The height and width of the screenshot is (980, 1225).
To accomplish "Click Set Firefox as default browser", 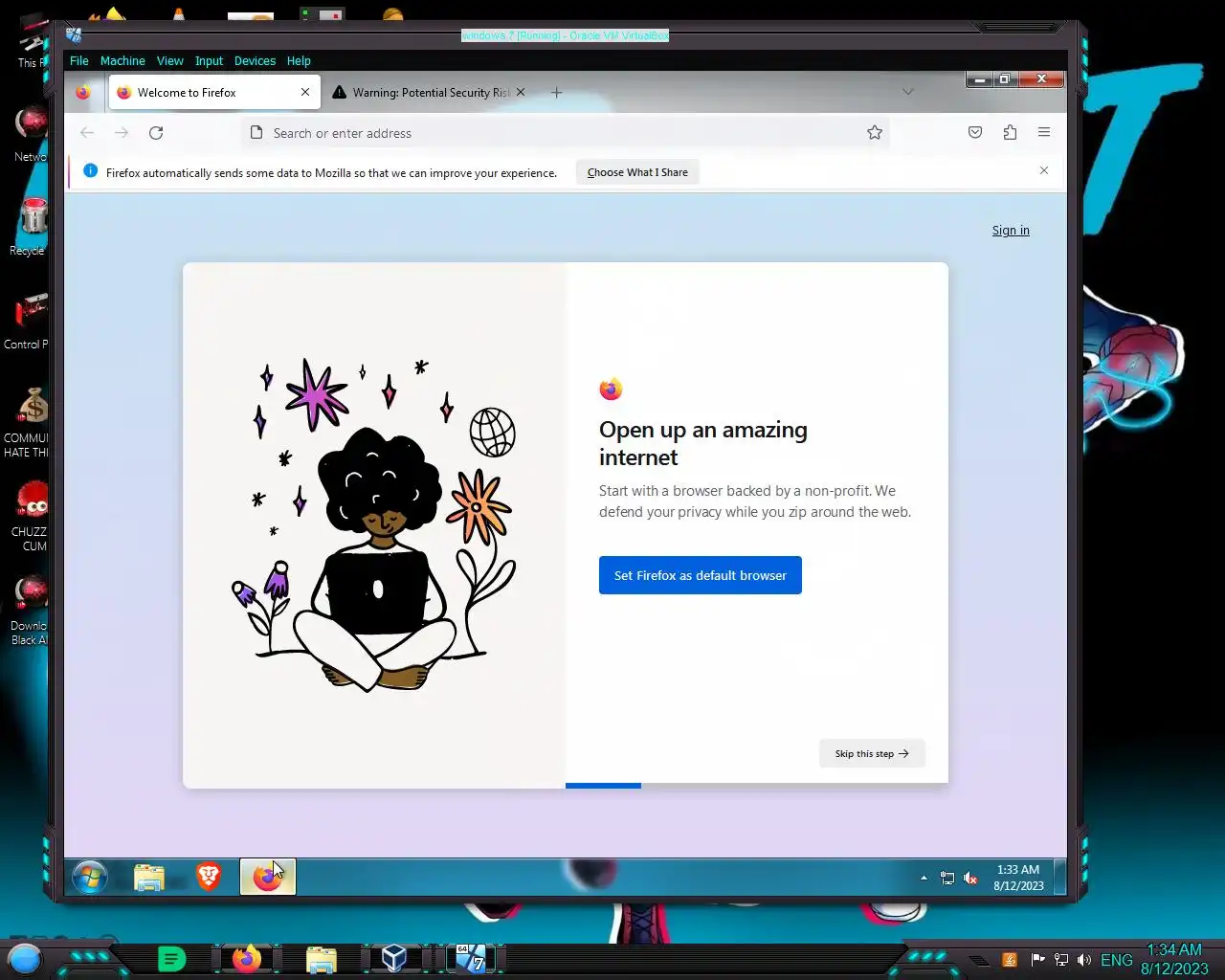I will pyautogui.click(x=701, y=575).
